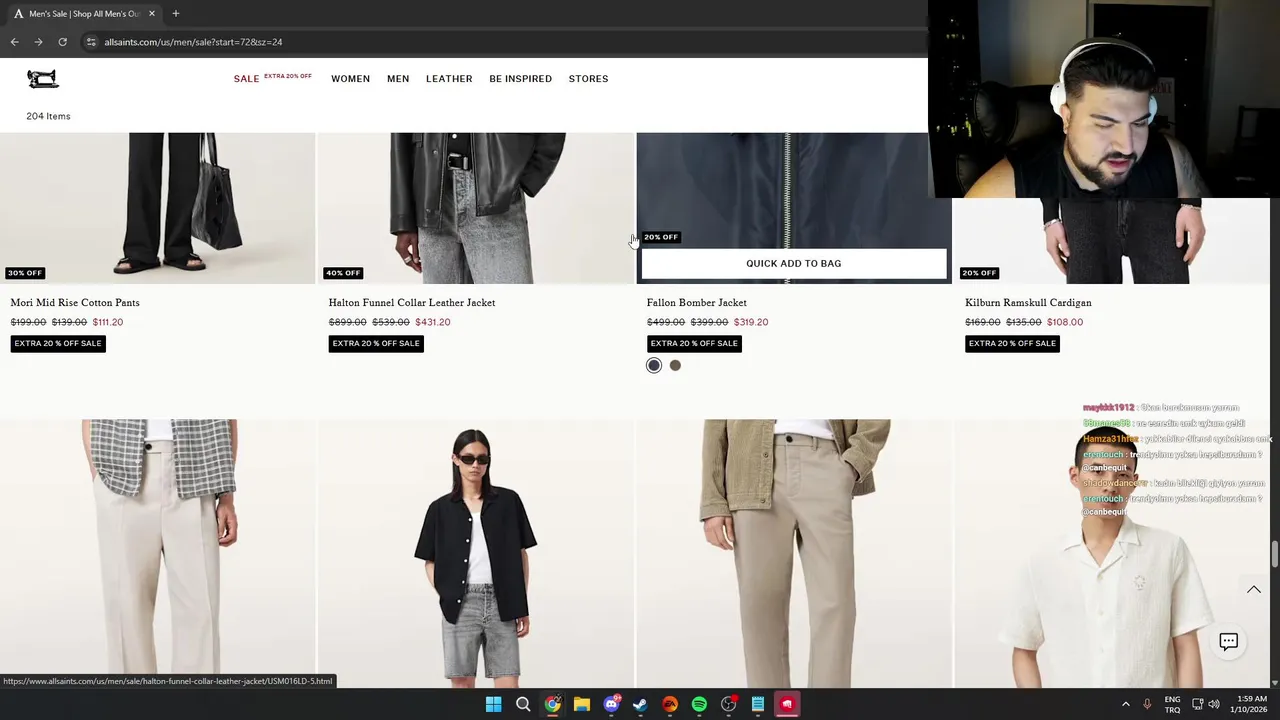Open Steam from the taskbar

(640, 704)
